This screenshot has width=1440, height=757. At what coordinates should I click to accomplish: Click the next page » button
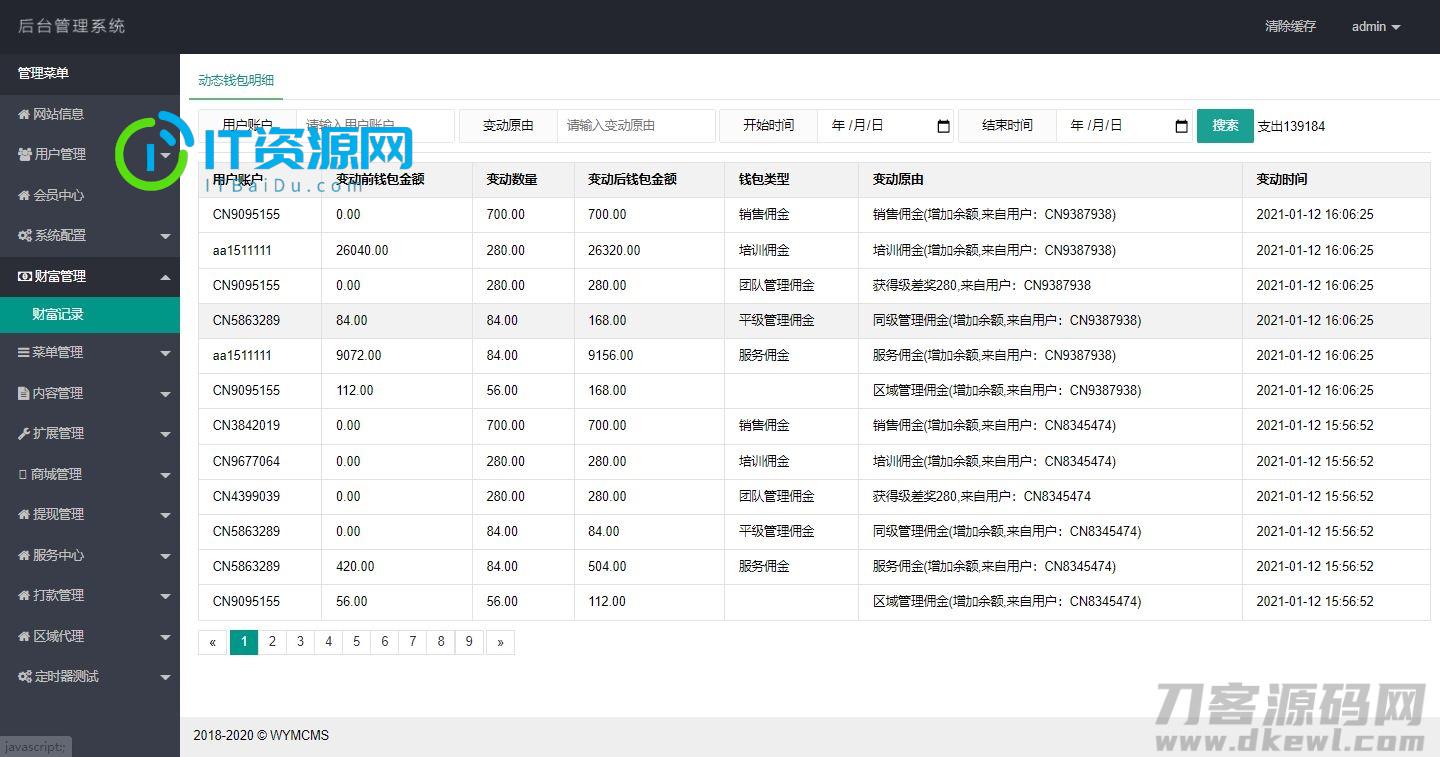pyautogui.click(x=500, y=642)
